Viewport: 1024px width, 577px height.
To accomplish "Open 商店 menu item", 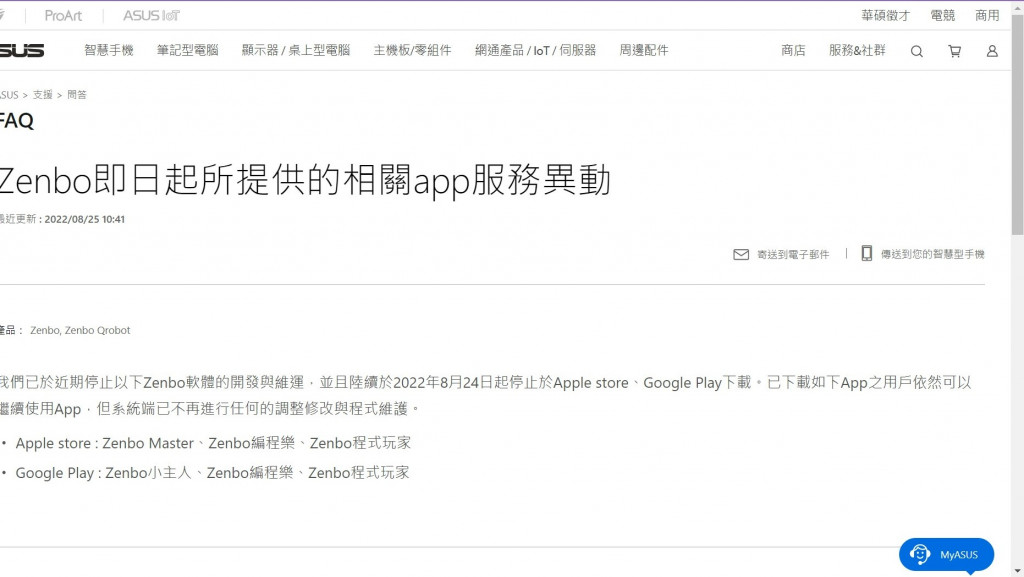I will [x=793, y=50].
